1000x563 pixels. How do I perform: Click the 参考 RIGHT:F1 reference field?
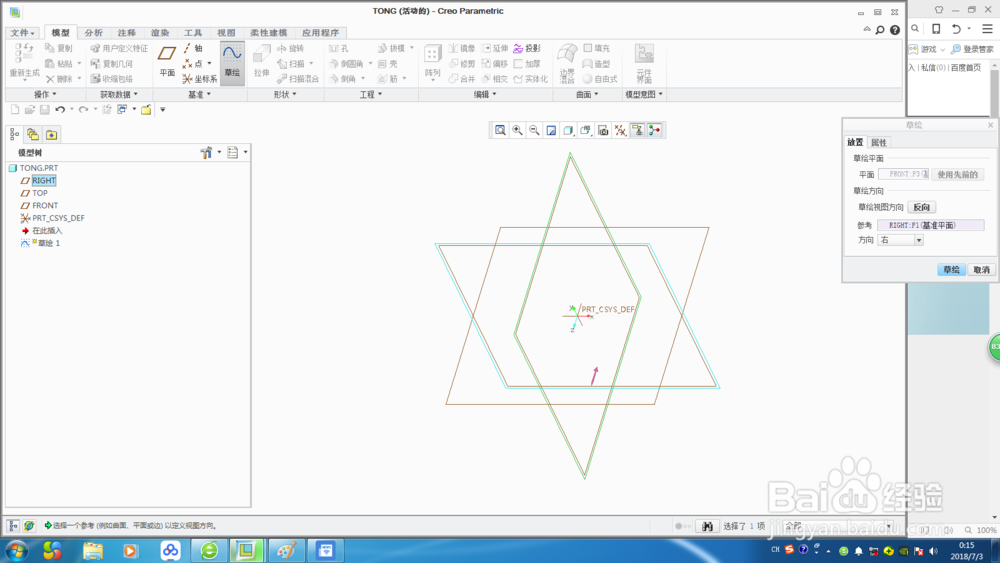(930, 225)
